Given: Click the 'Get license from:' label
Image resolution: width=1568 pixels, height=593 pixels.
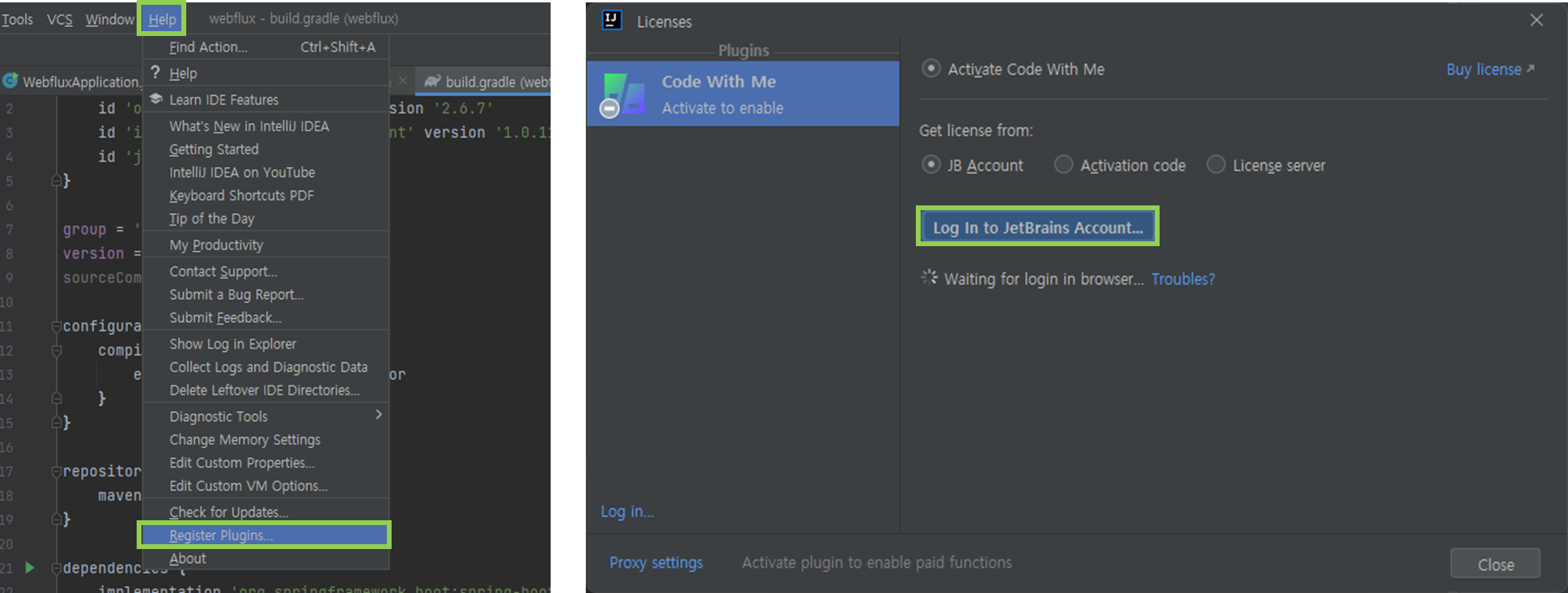Looking at the screenshot, I should coord(976,130).
